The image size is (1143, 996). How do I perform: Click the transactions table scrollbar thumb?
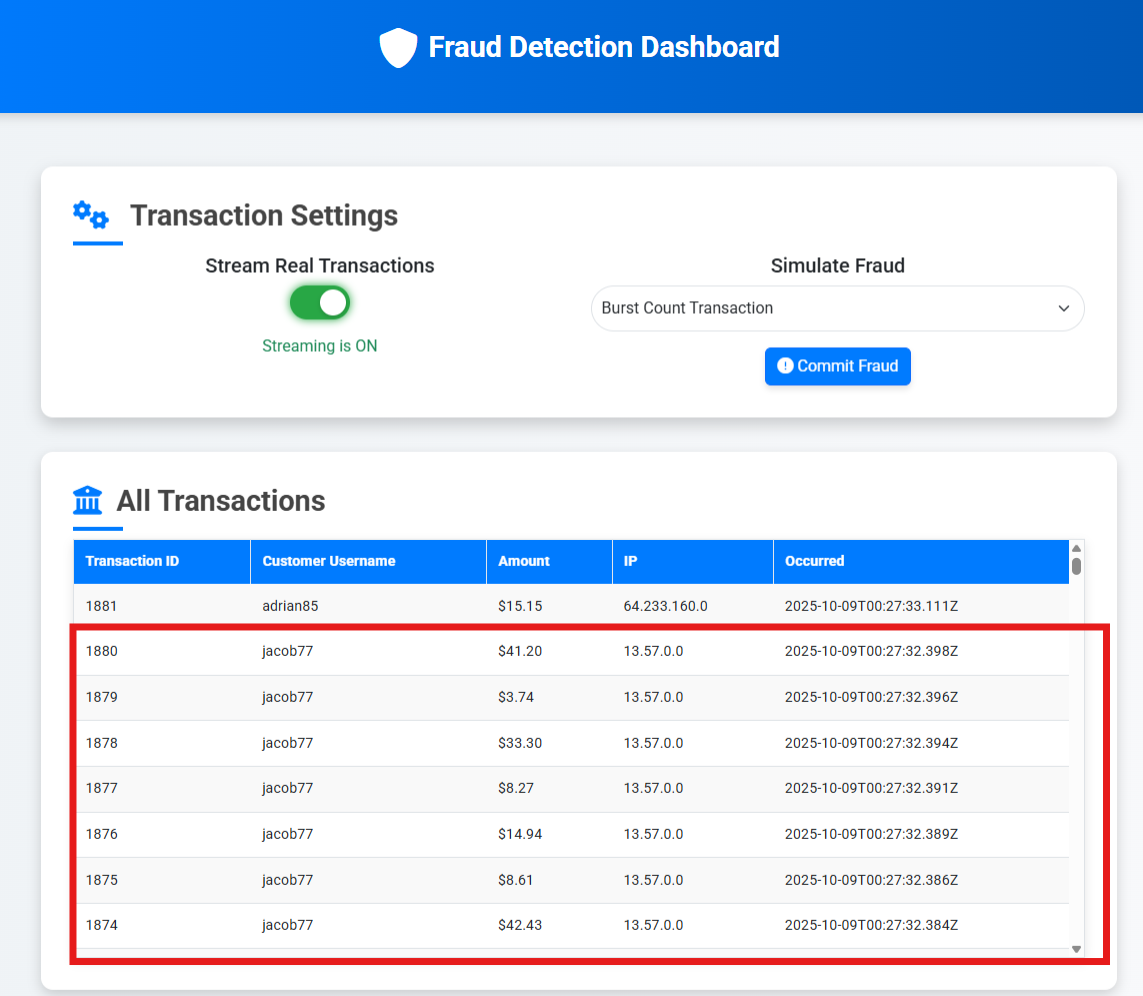click(x=1077, y=566)
